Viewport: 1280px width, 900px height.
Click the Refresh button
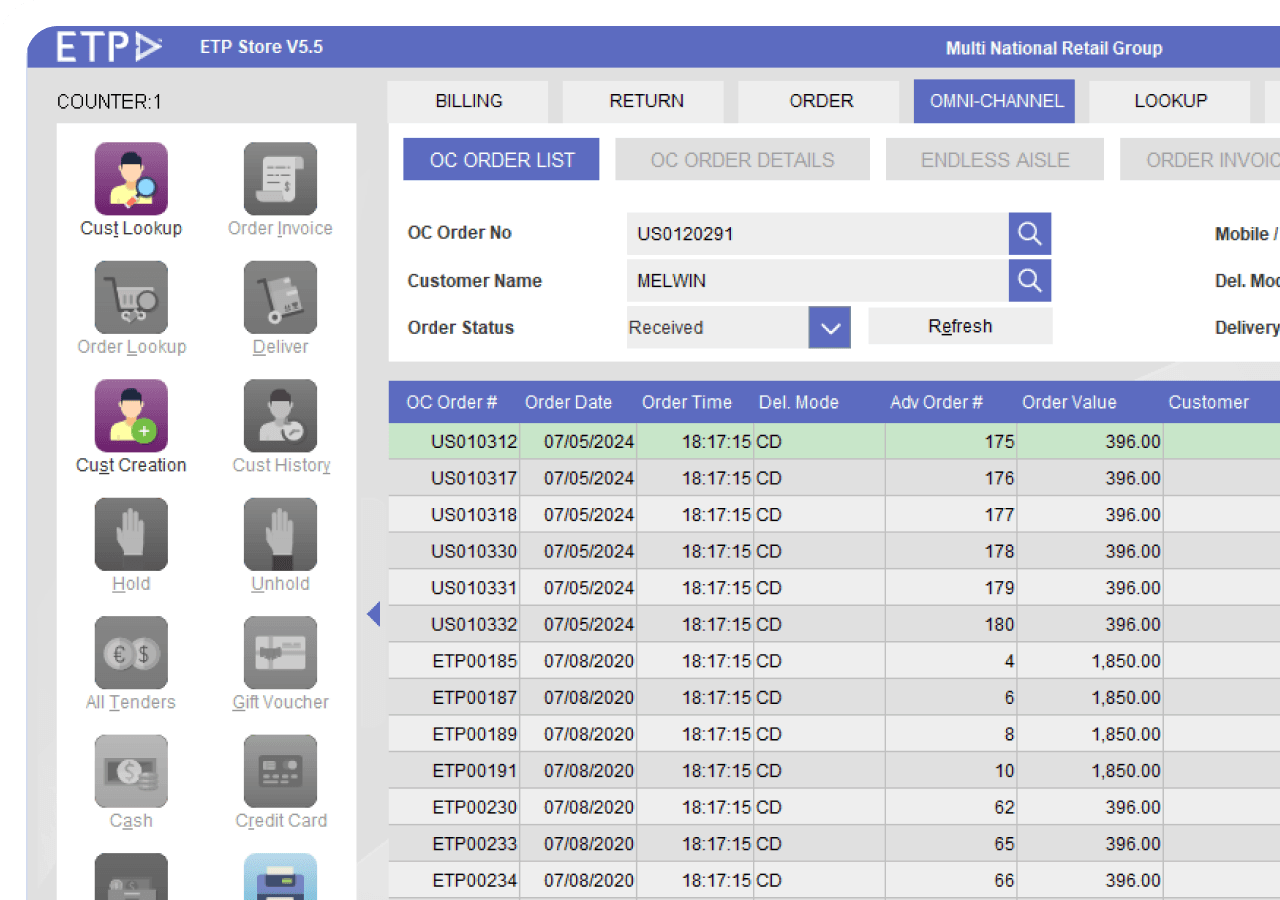coord(960,327)
